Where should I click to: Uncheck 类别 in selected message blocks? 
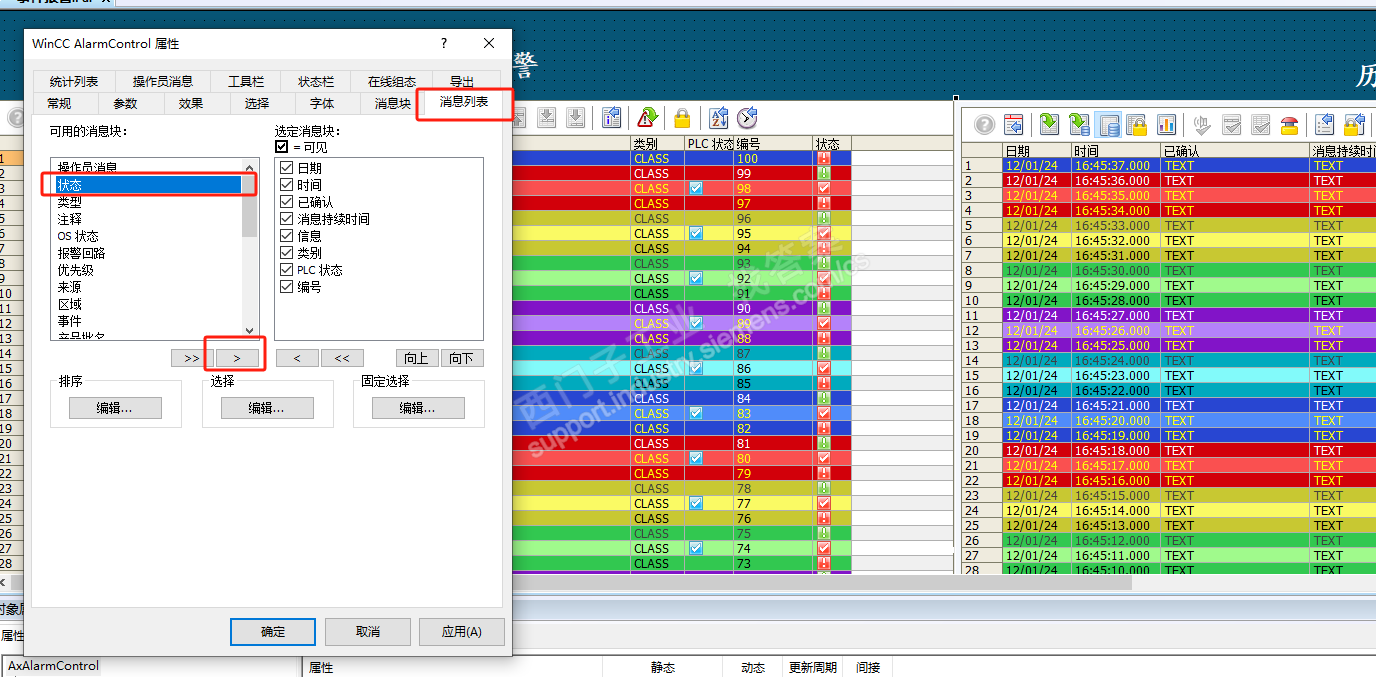(287, 253)
